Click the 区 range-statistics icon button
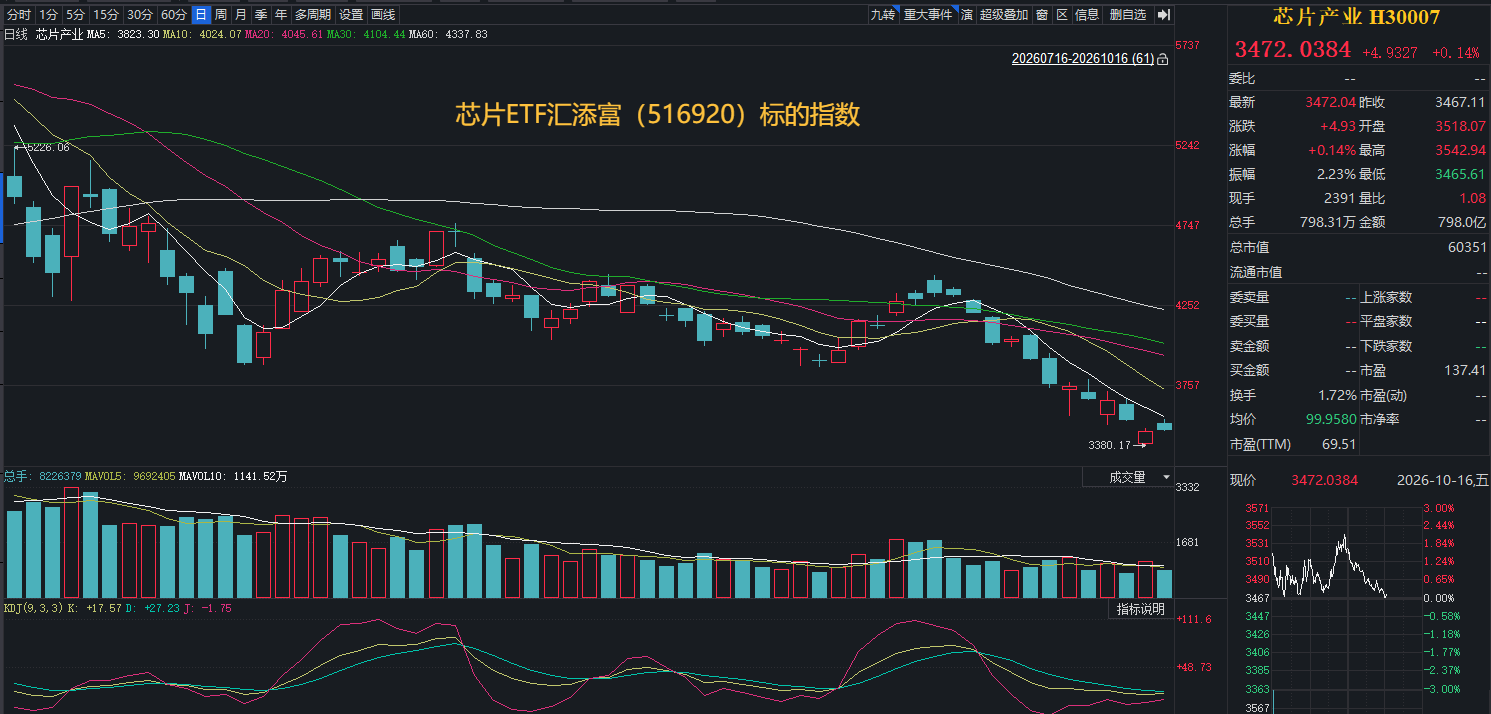Screen dimensions: 1491x714 (1062, 15)
